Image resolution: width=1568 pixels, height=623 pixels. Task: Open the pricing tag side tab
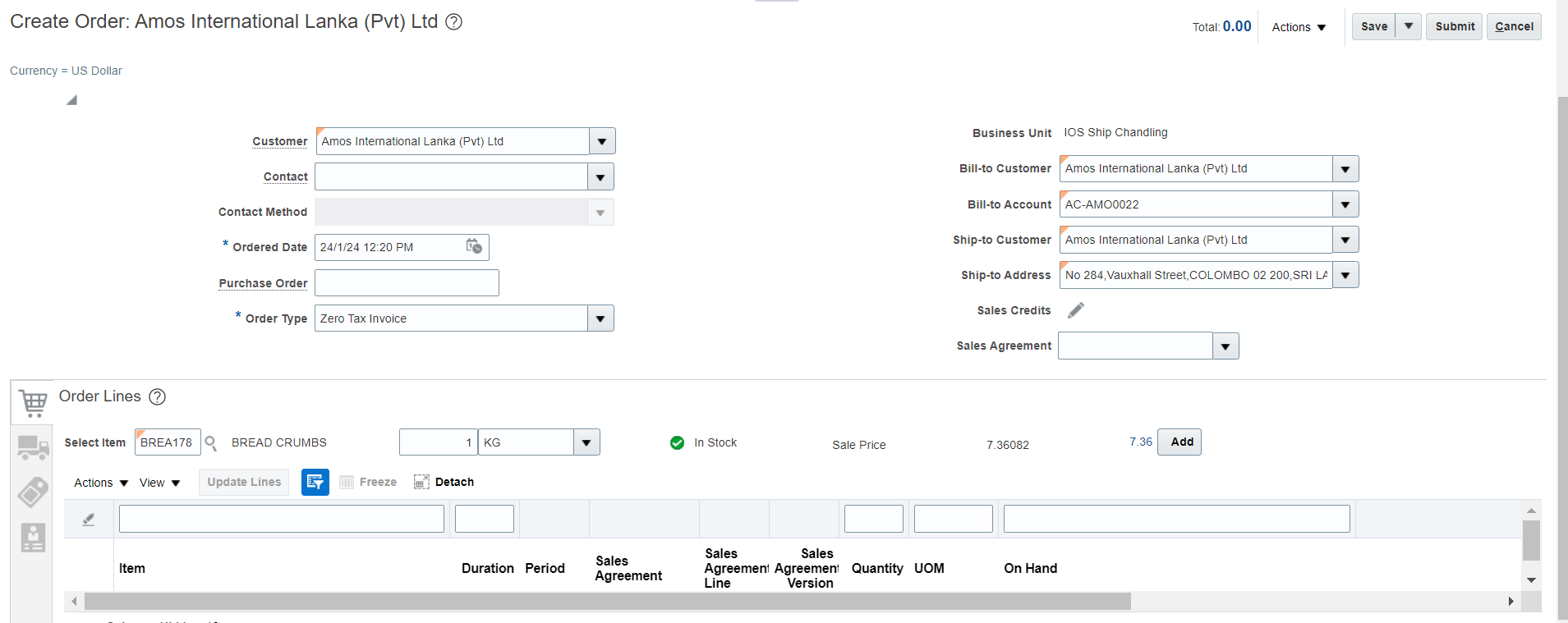[x=33, y=492]
